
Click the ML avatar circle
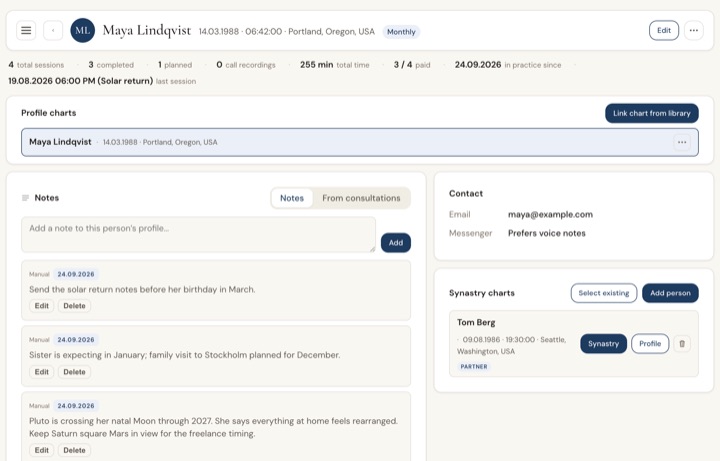point(83,30)
